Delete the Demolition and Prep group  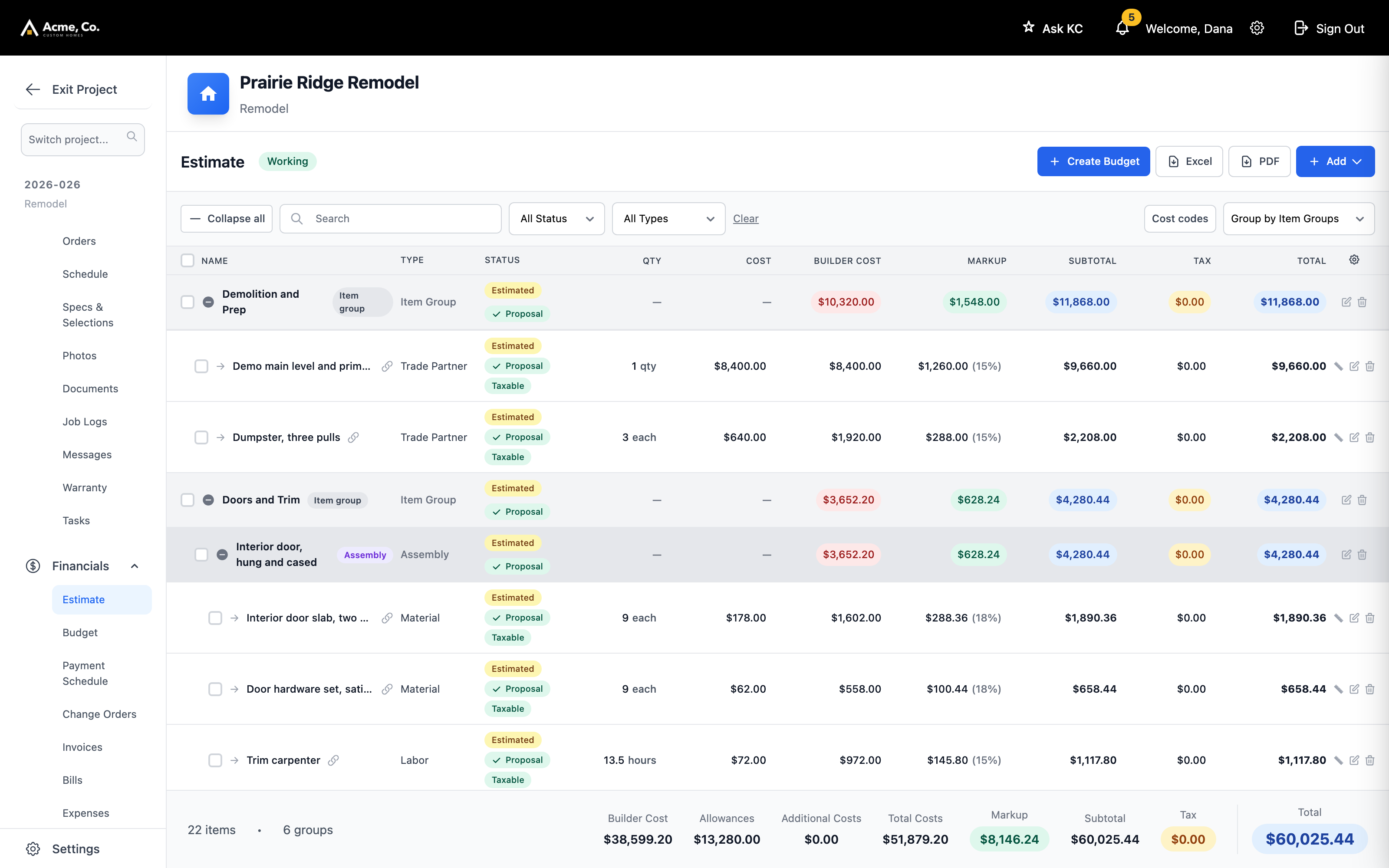(x=1362, y=302)
